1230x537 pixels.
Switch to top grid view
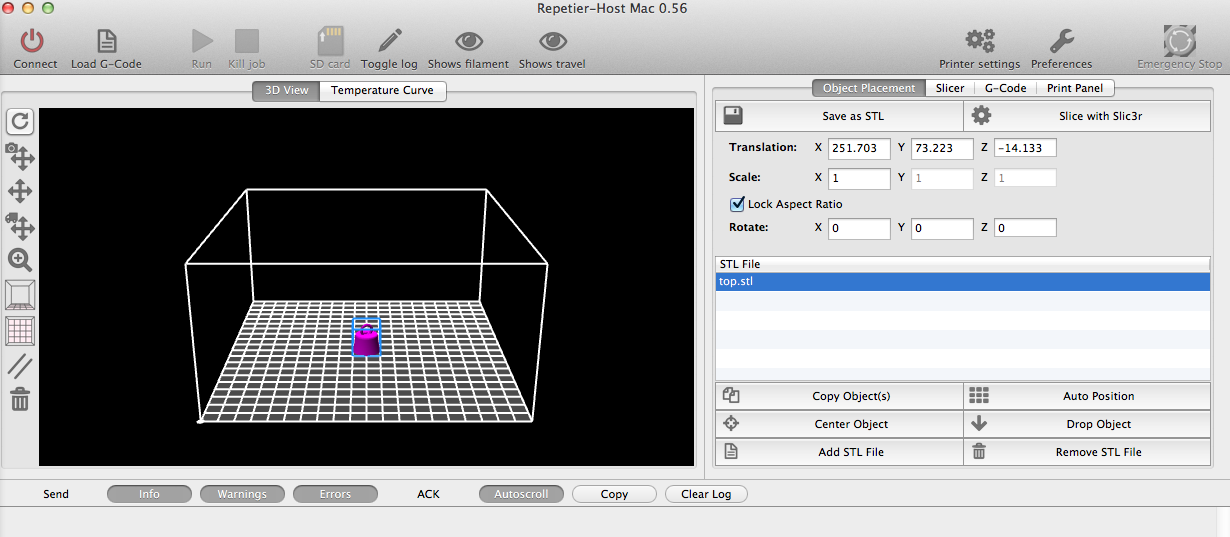click(21, 330)
